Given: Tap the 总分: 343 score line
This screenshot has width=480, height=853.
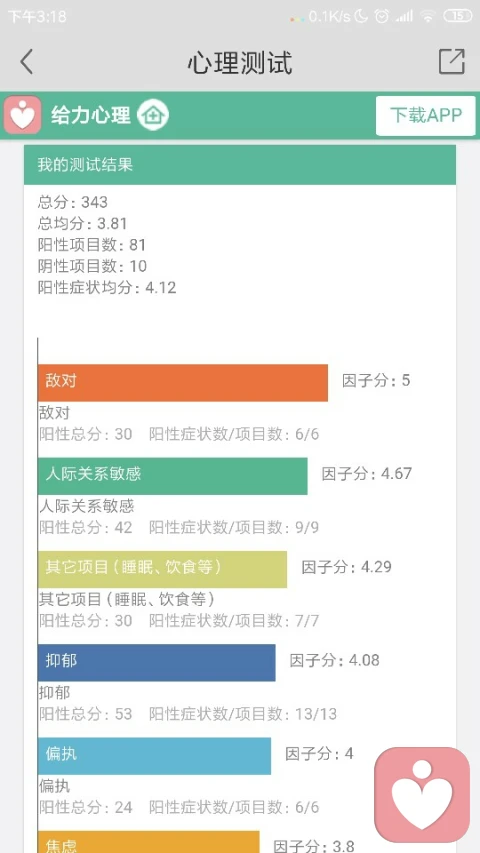Looking at the screenshot, I should coord(72,202).
